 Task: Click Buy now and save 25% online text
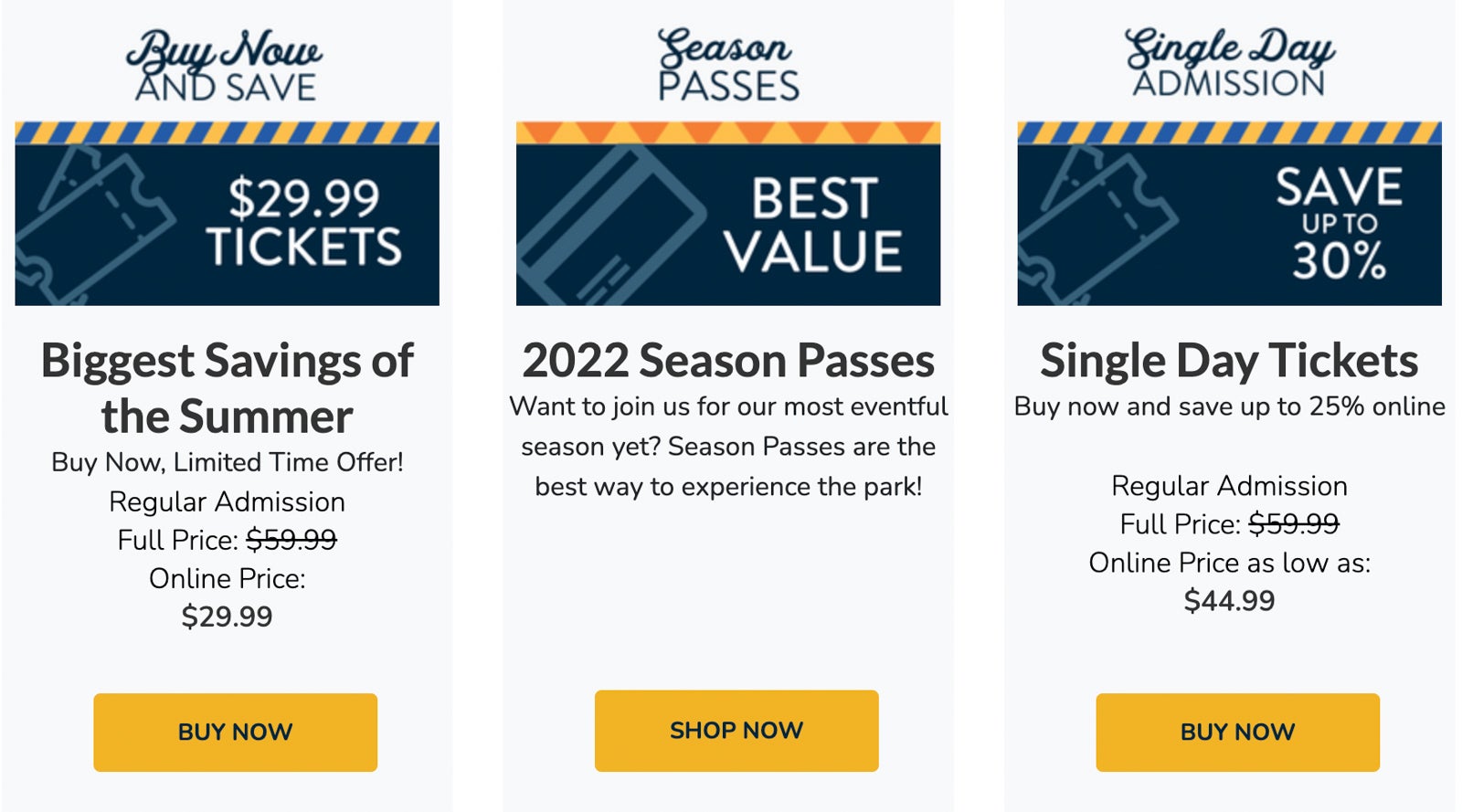pyautogui.click(x=1229, y=406)
